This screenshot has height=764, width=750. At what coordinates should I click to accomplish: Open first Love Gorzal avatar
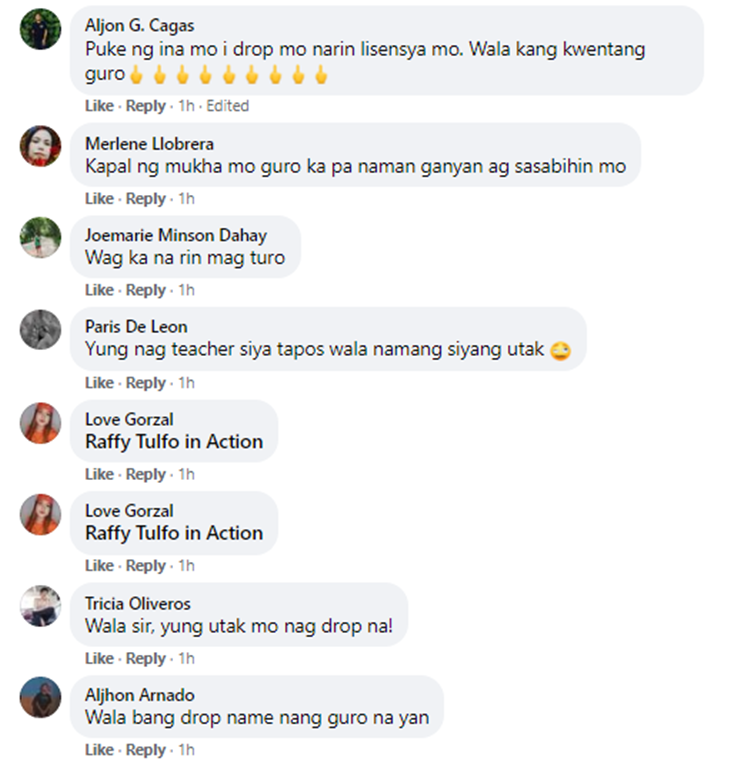[40, 422]
